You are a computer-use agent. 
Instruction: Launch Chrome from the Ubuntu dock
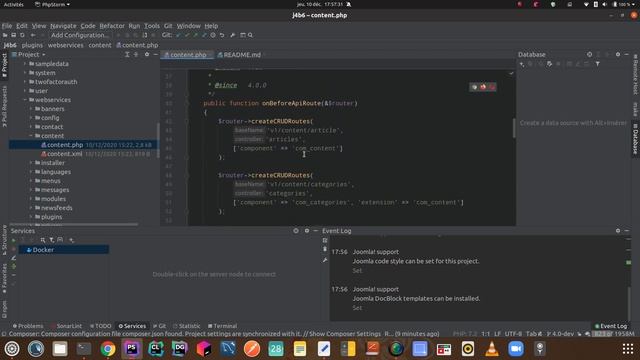[x=108, y=349]
